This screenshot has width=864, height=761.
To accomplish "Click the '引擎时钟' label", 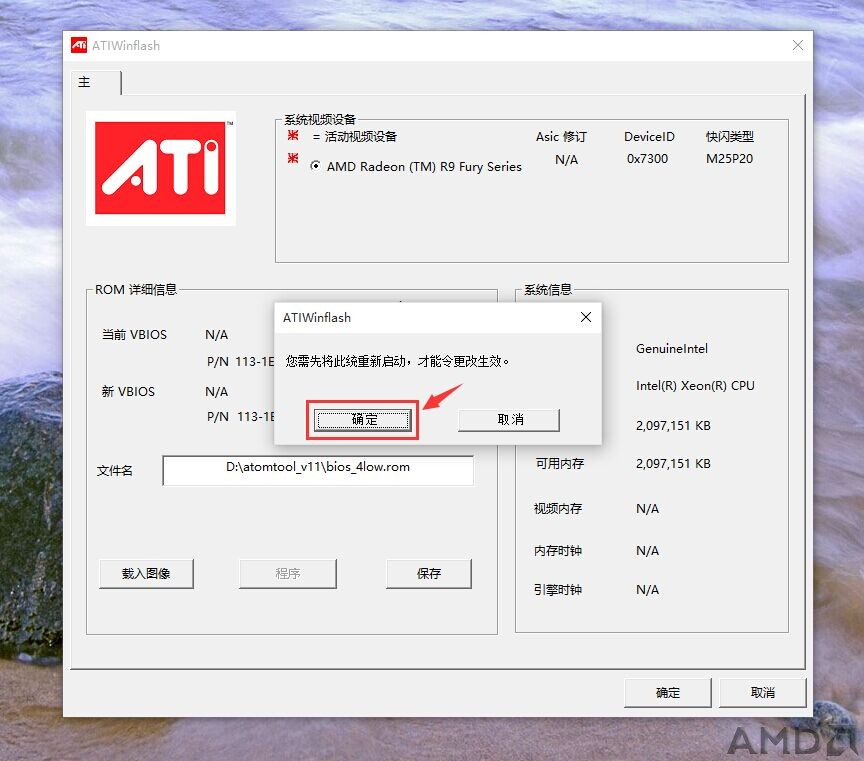I will coord(558,590).
